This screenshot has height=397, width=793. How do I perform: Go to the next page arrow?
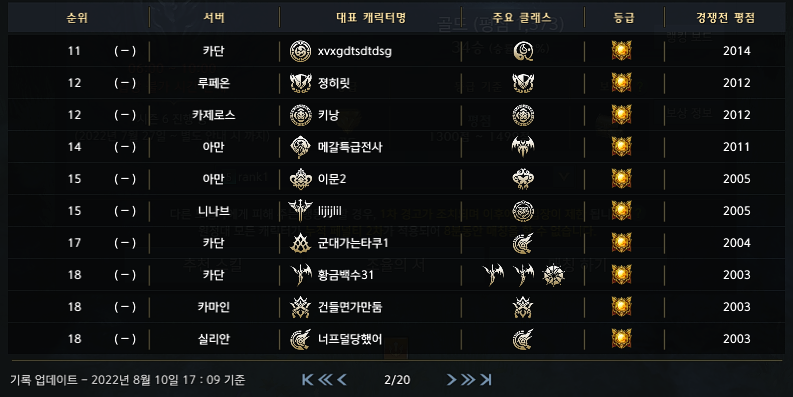451,379
